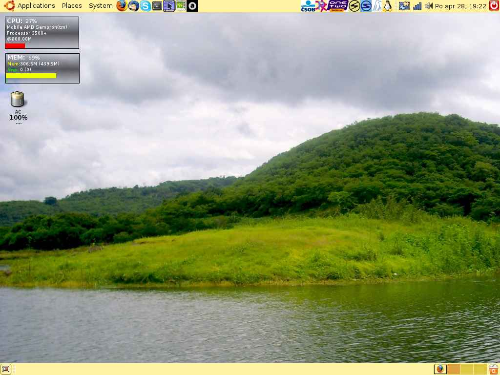500x375 pixels.
Task: Click the battery 100% desktop widget
Action: click(x=18, y=107)
